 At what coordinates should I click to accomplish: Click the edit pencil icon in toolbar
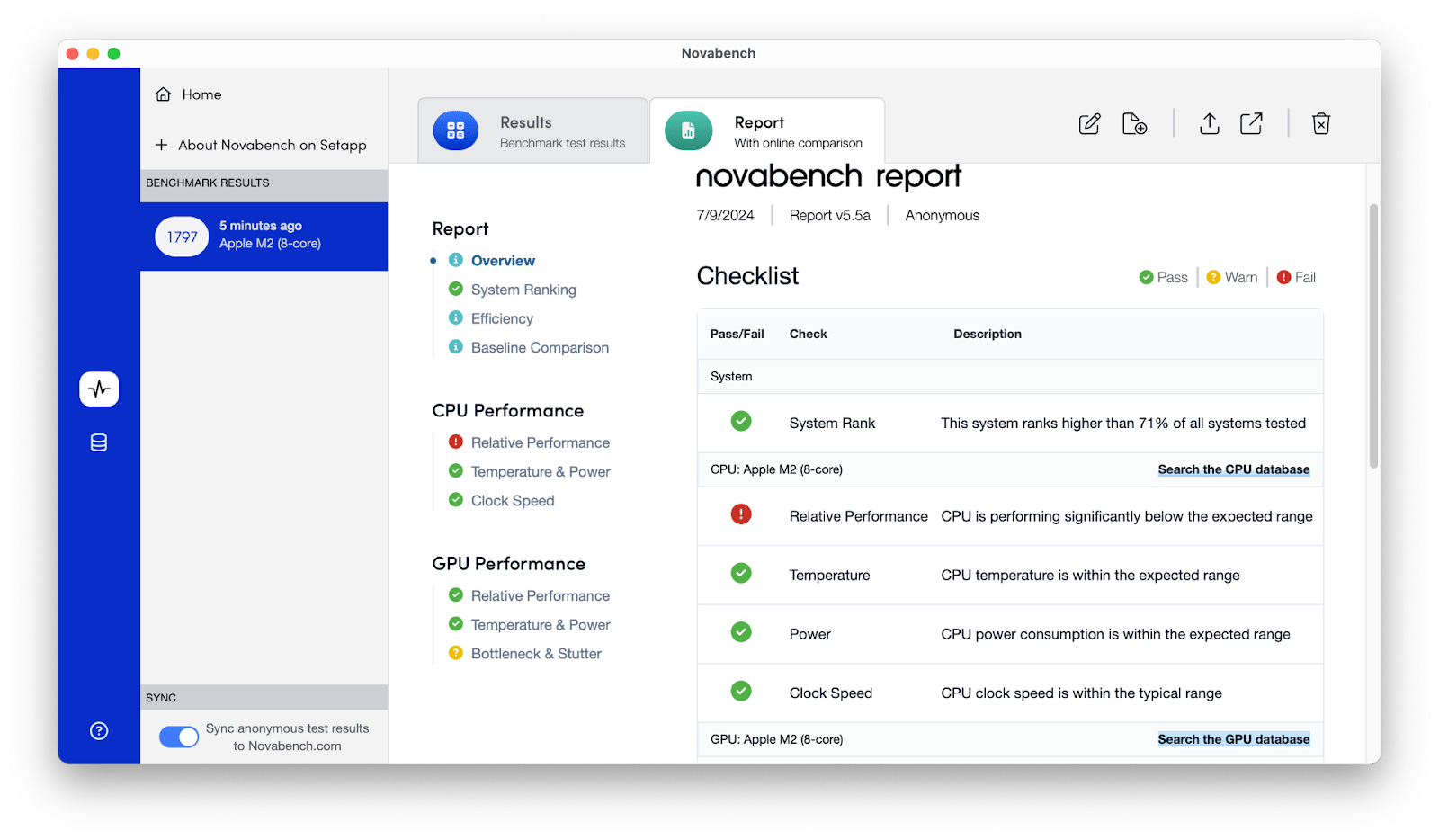1089,124
